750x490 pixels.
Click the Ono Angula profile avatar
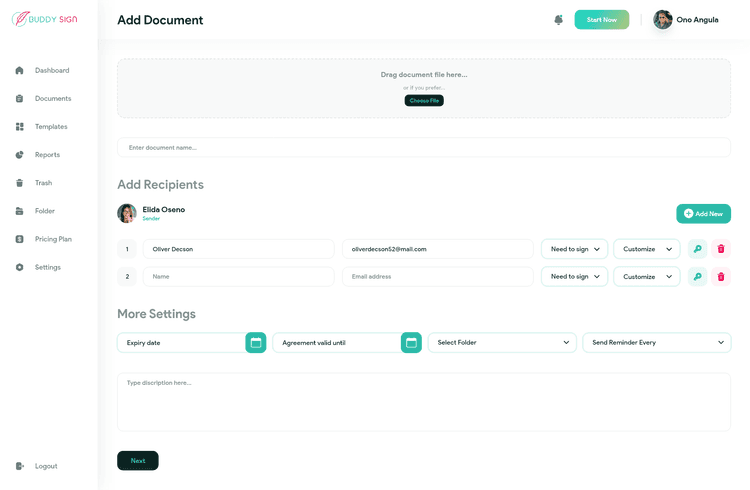(x=663, y=20)
